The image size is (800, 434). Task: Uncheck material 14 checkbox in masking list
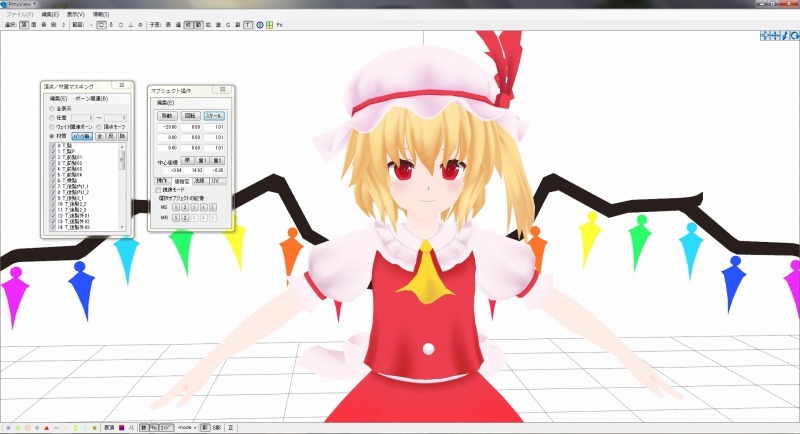point(53,227)
